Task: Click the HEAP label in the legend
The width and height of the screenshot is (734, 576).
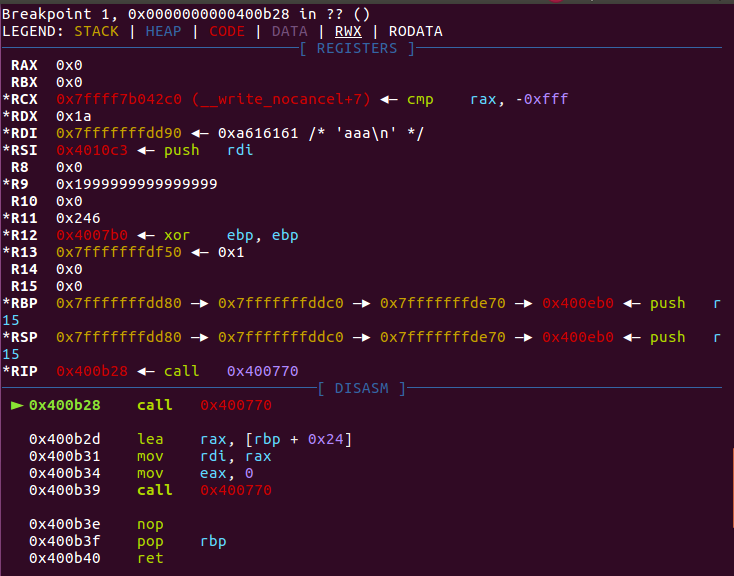Action: [165, 31]
